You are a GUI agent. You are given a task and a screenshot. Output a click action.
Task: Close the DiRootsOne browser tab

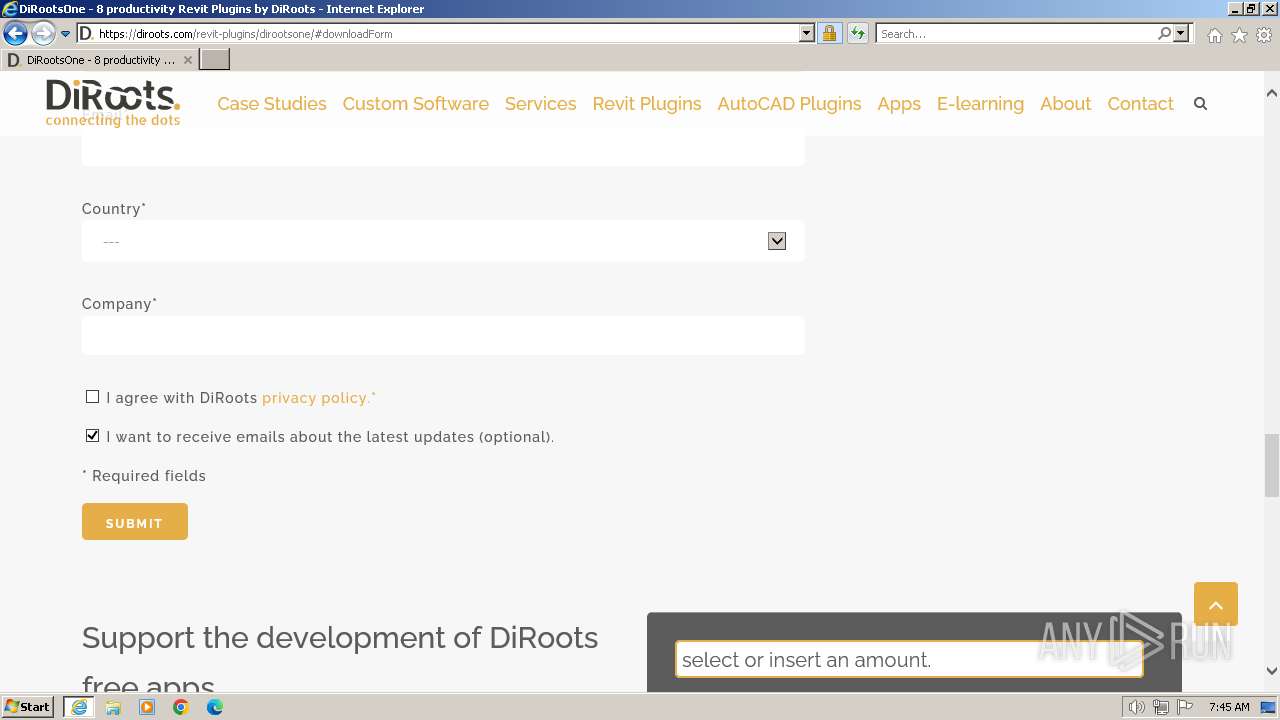pos(187,60)
